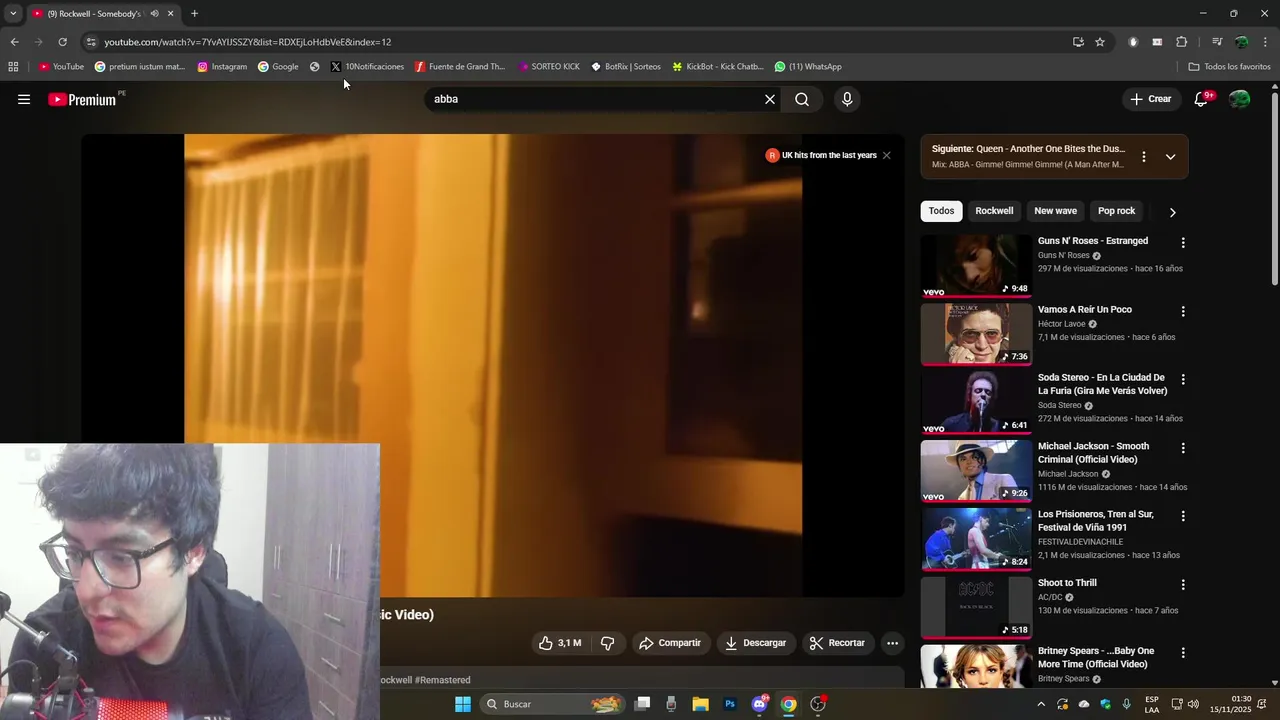Open the Extensions puzzle icon
The width and height of the screenshot is (1280, 720).
click(1182, 42)
